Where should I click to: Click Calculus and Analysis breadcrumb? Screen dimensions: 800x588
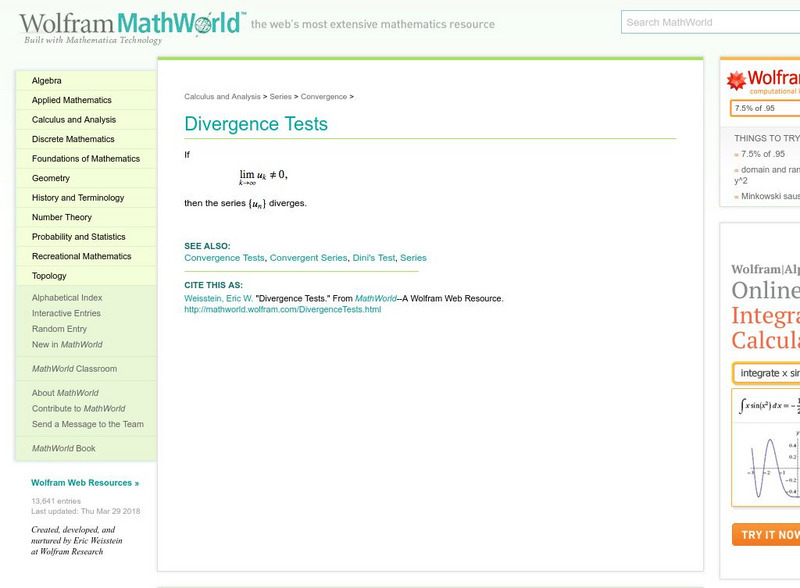pos(222,96)
